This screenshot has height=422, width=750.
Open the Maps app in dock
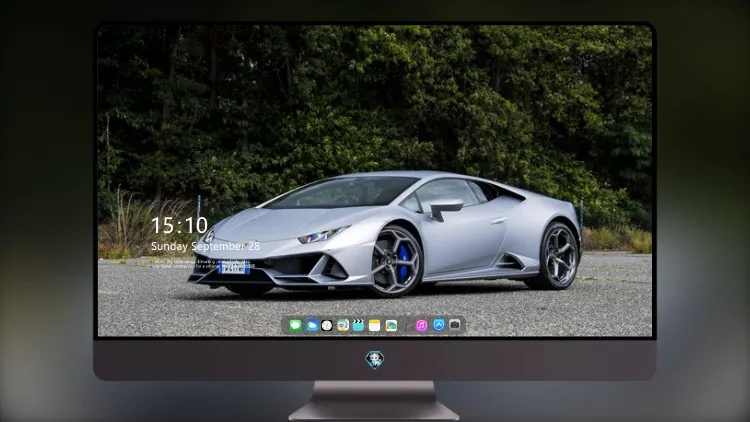343,325
